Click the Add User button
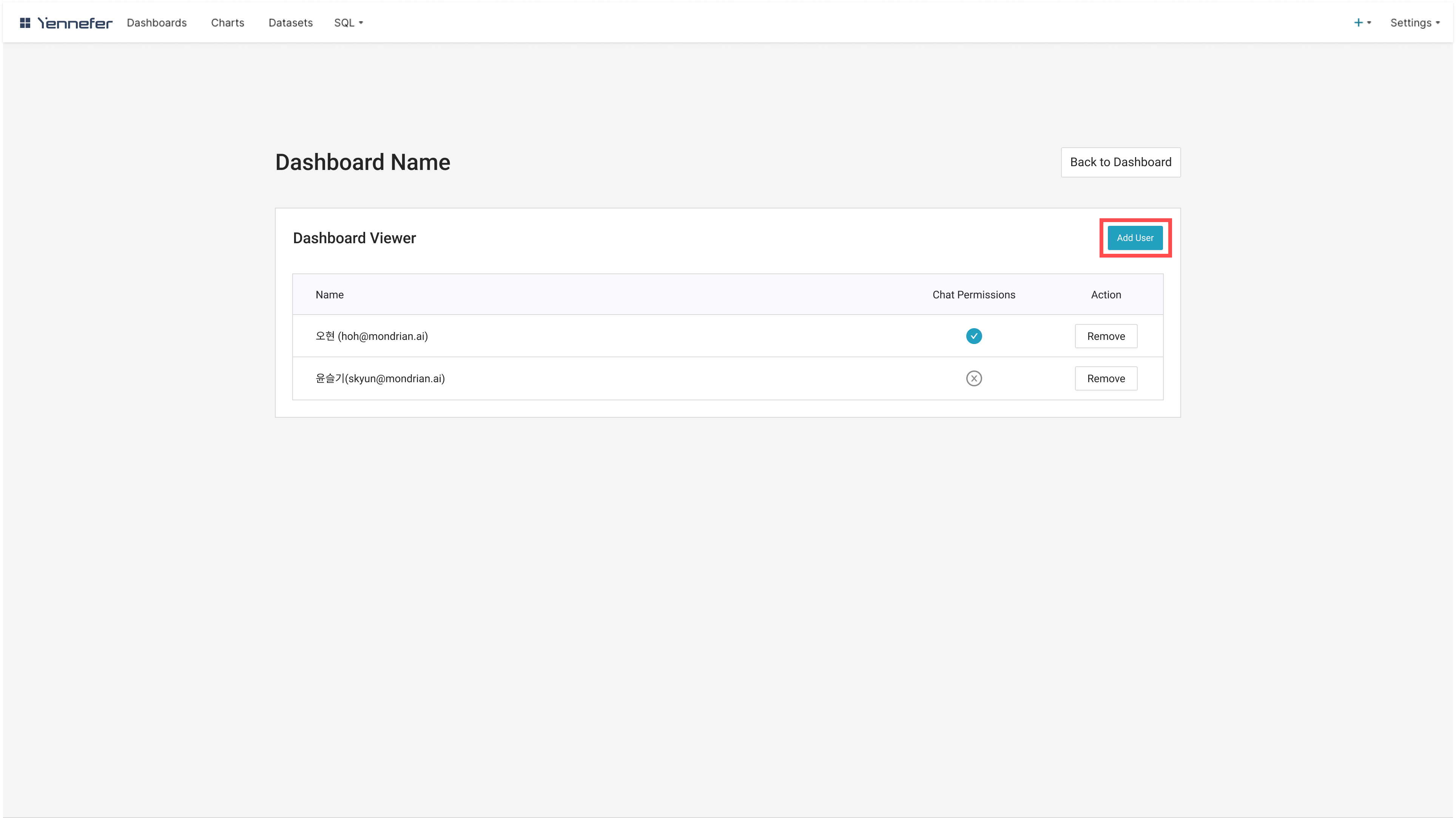 pos(1134,238)
